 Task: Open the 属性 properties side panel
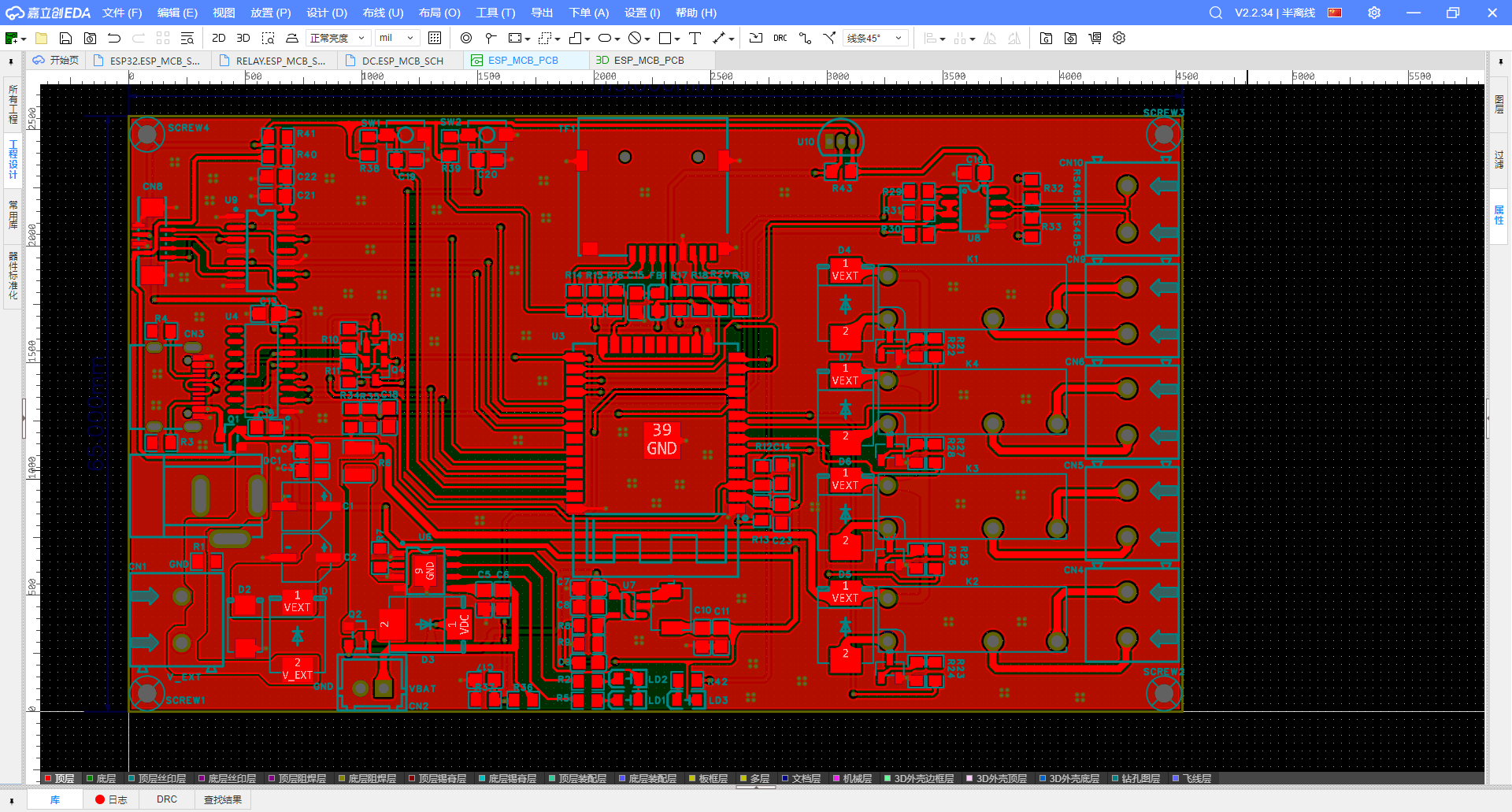(x=1499, y=215)
